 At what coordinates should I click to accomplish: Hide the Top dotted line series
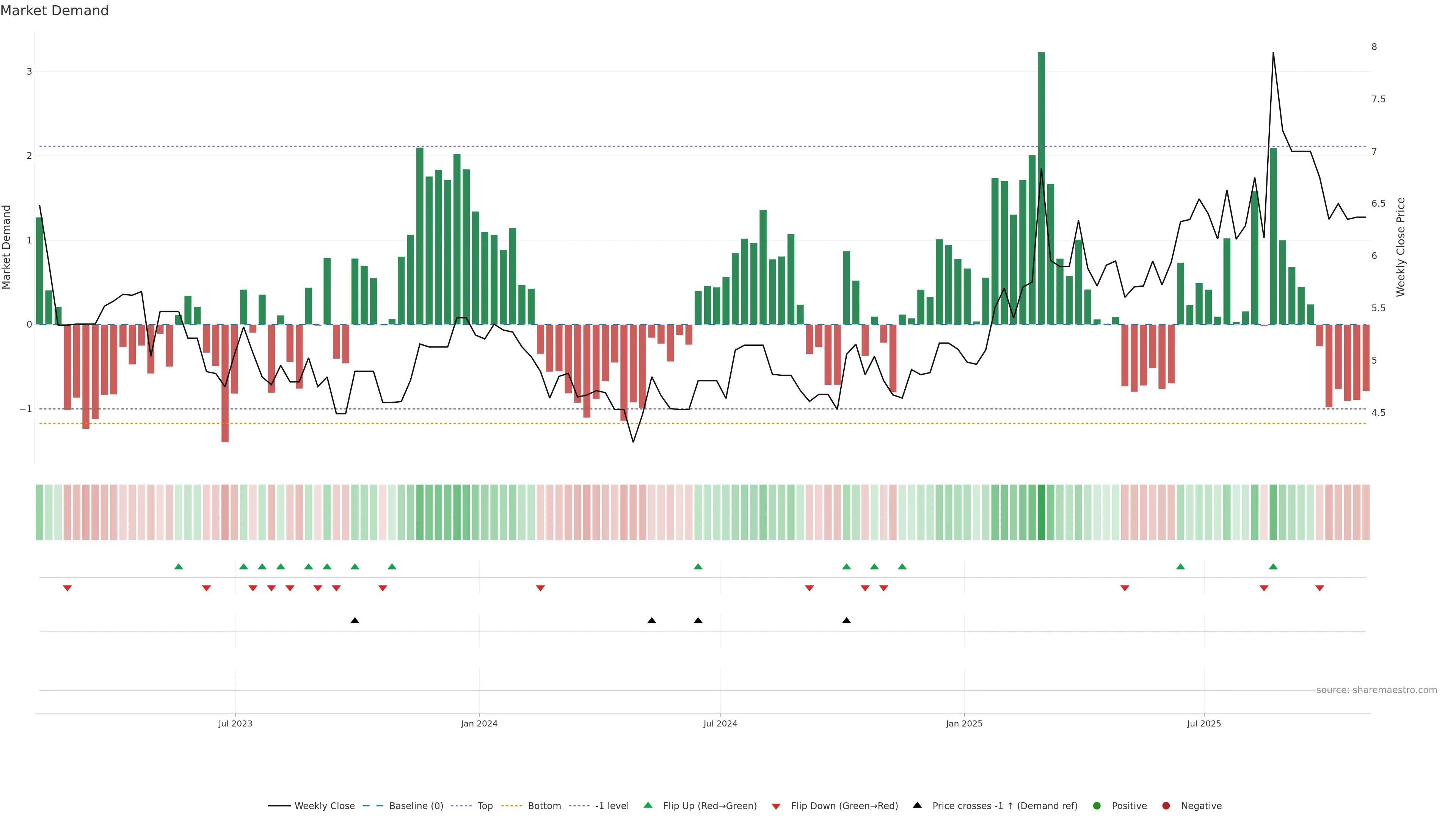point(485,806)
